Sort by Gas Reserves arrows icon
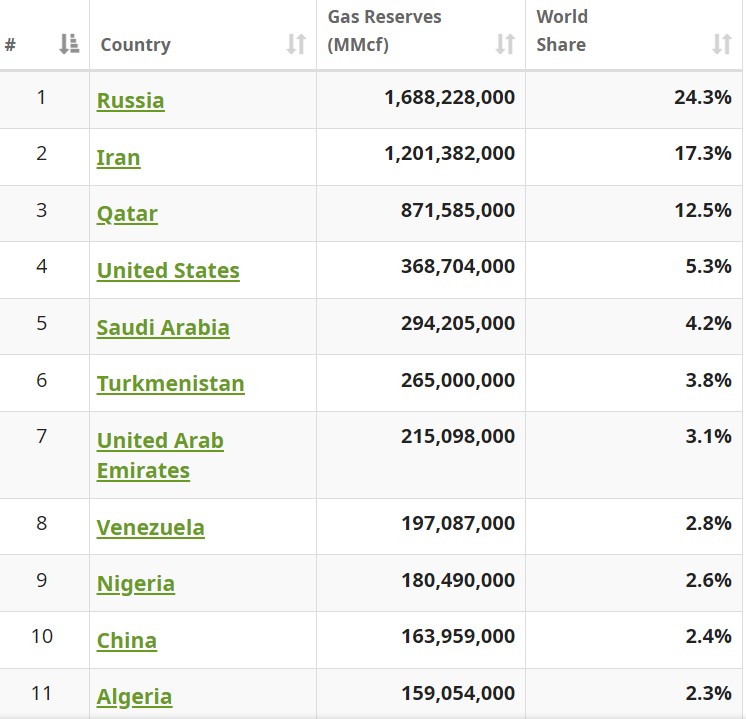The height and width of the screenshot is (719, 746). coord(505,44)
